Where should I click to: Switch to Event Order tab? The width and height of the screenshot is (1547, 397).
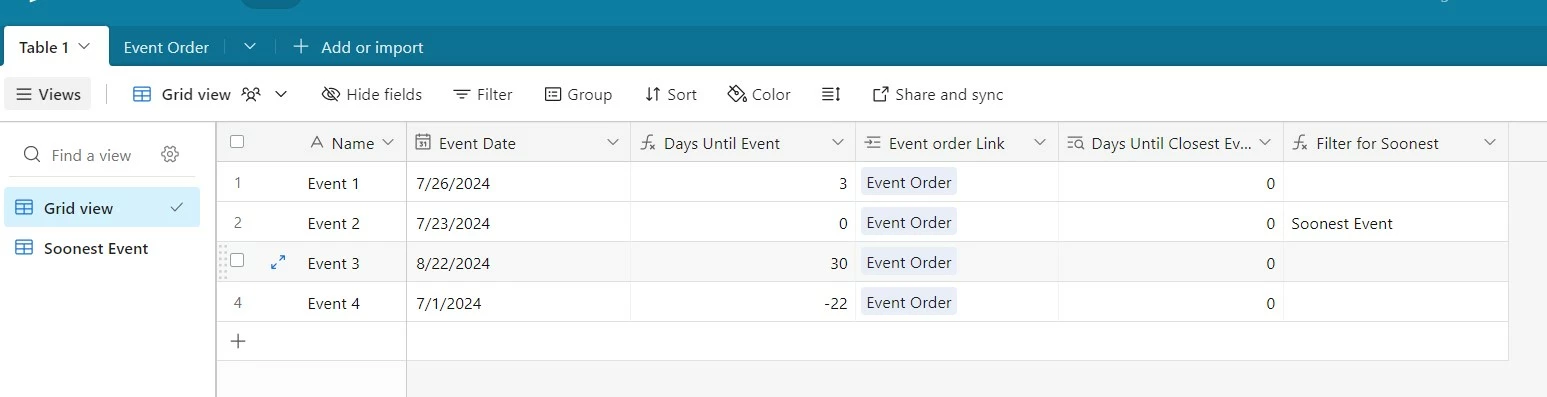pos(166,47)
